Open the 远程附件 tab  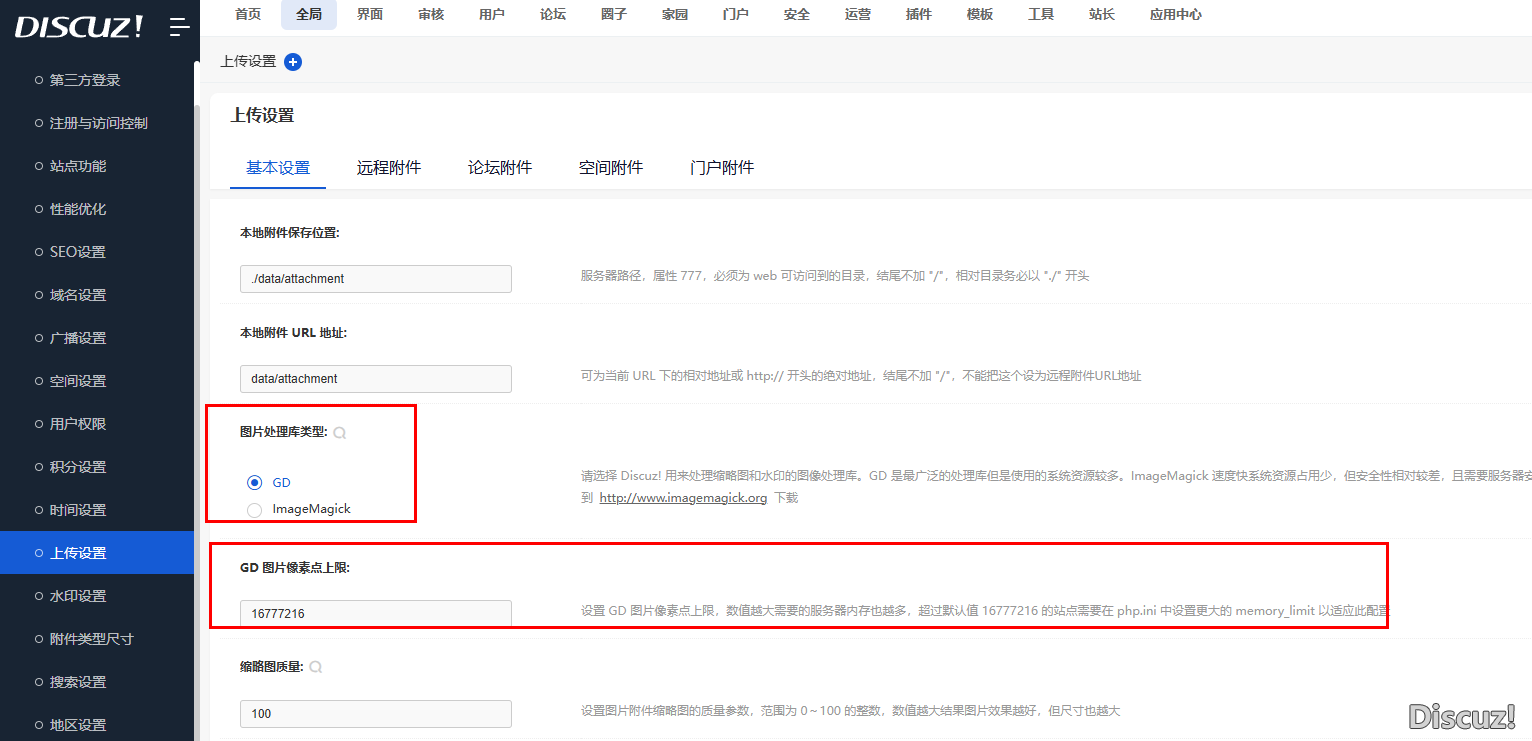coord(389,168)
